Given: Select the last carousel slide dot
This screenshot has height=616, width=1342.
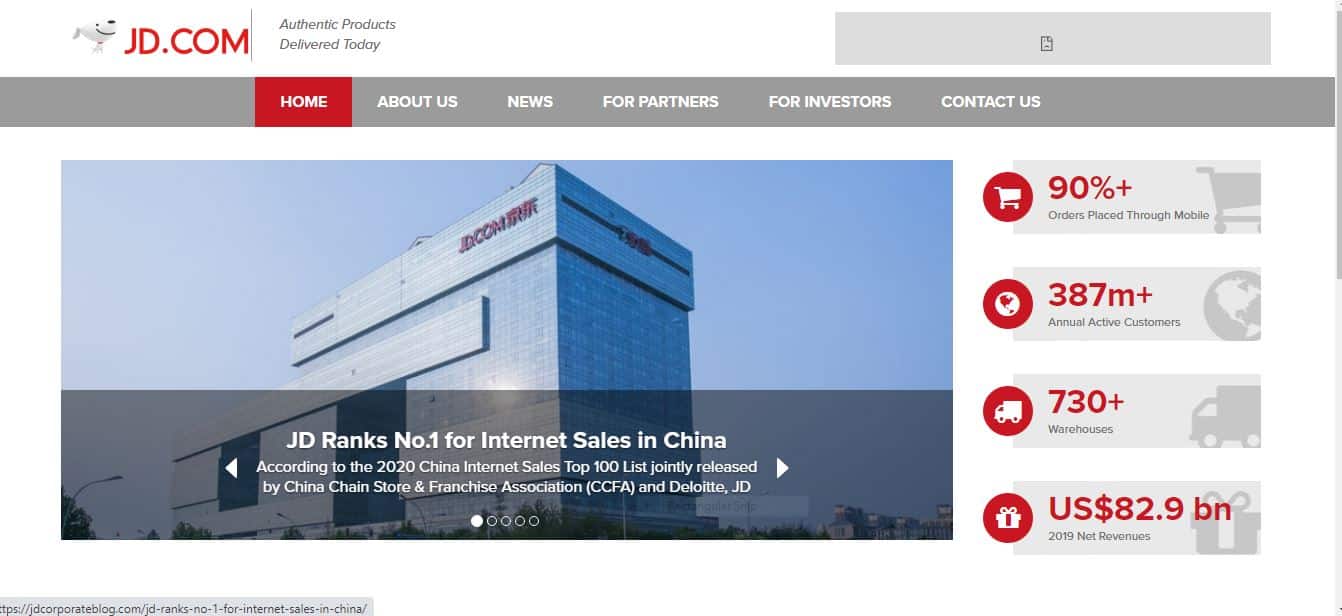Looking at the screenshot, I should coord(533,521).
